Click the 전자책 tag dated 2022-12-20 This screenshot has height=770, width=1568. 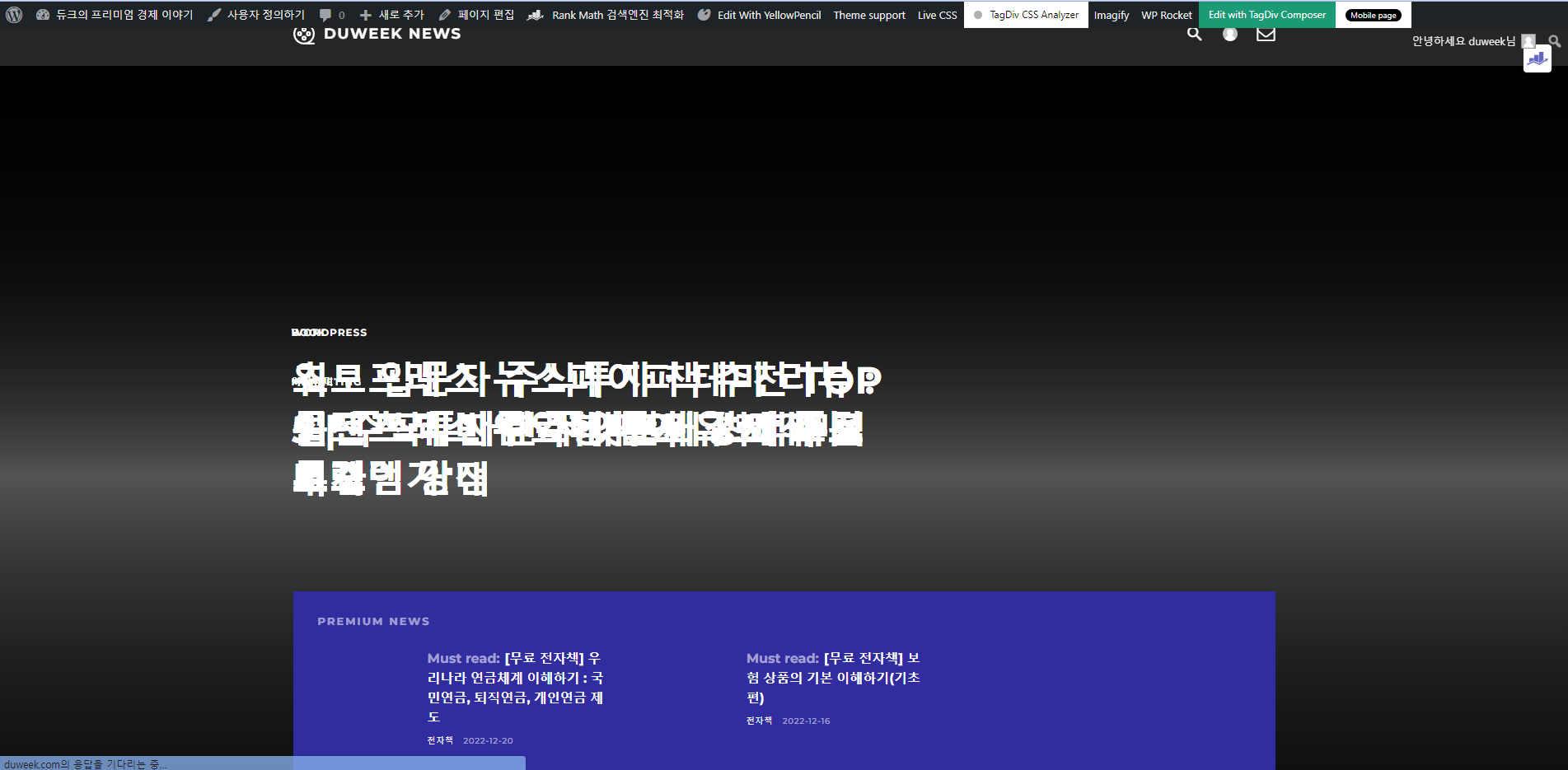click(440, 740)
